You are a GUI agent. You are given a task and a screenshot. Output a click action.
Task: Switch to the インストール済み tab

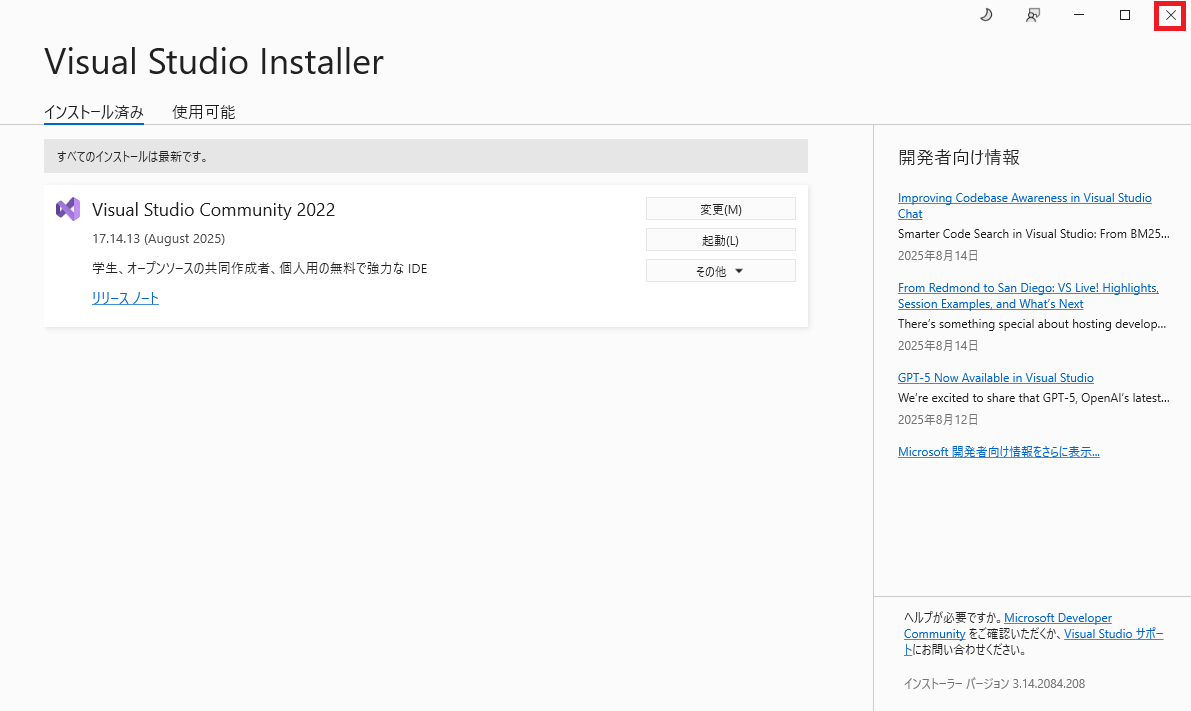point(94,112)
